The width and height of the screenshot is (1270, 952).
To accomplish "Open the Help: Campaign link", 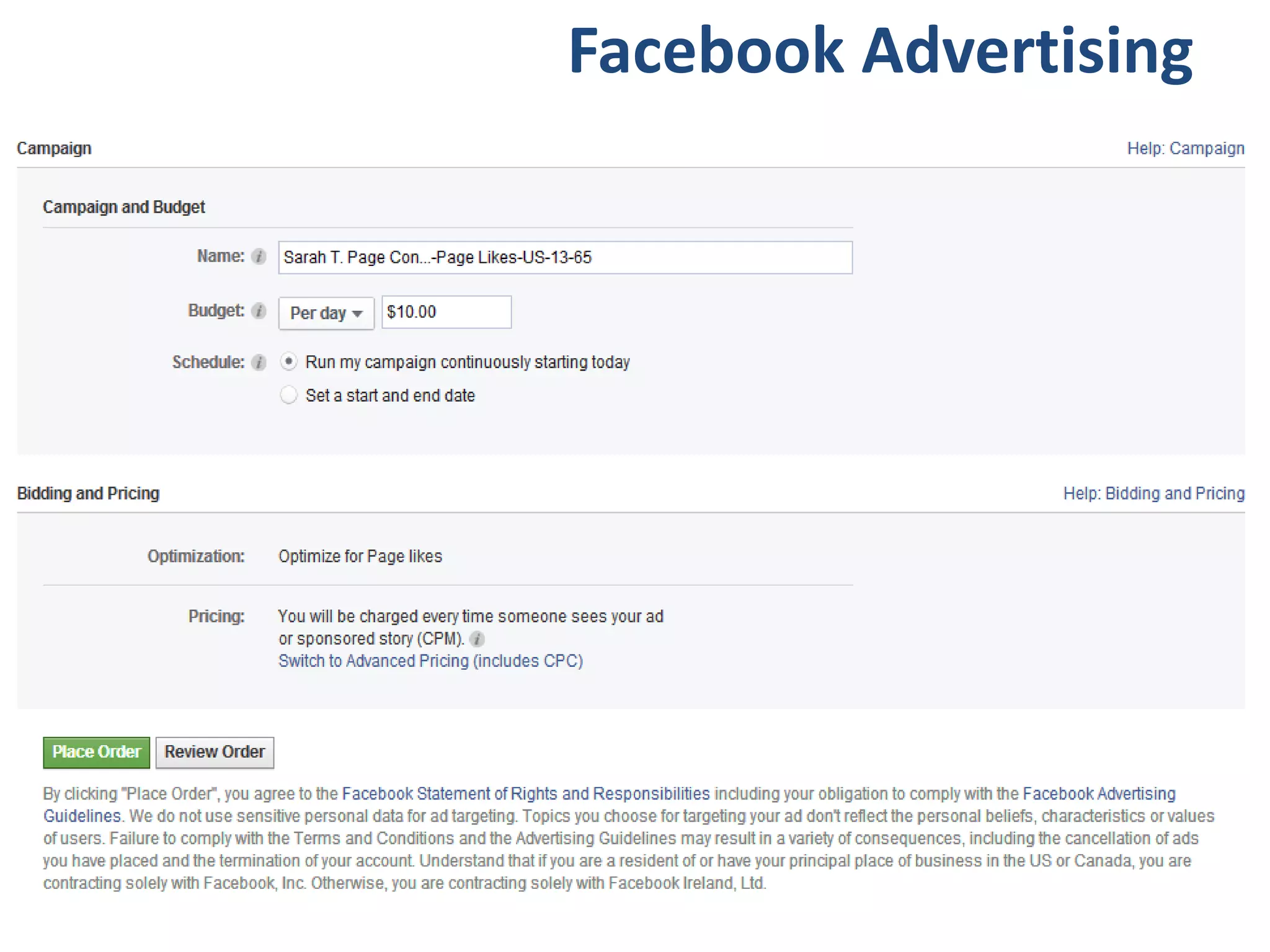I will [x=1186, y=149].
